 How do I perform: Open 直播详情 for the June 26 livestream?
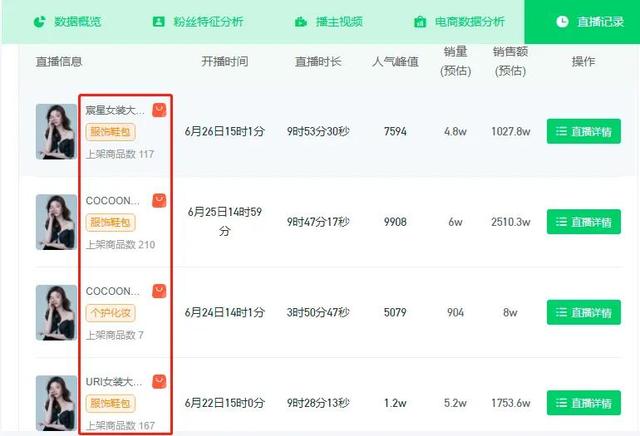coord(583,131)
